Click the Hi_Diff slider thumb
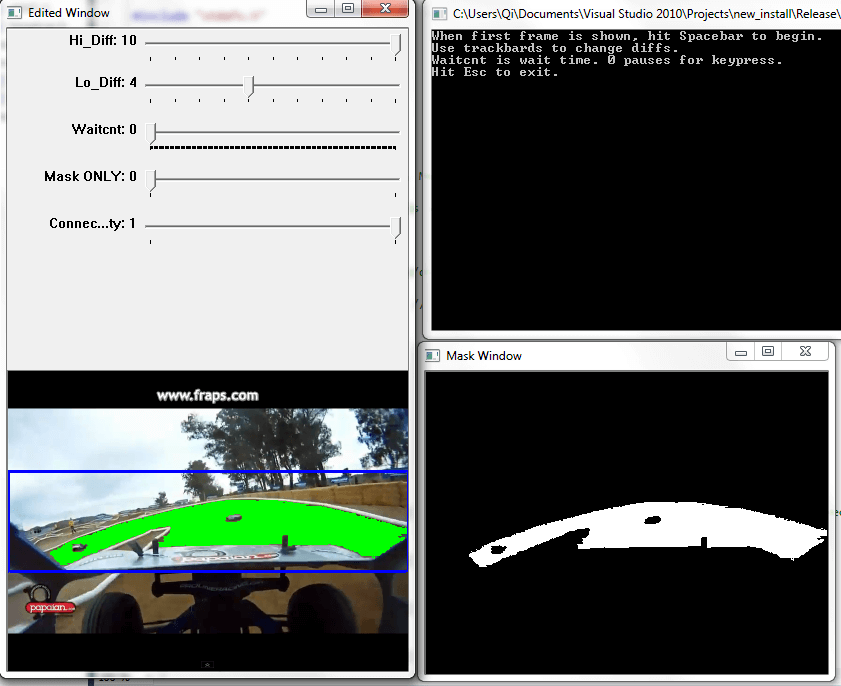Viewport: 841px width, 686px height. coord(397,43)
